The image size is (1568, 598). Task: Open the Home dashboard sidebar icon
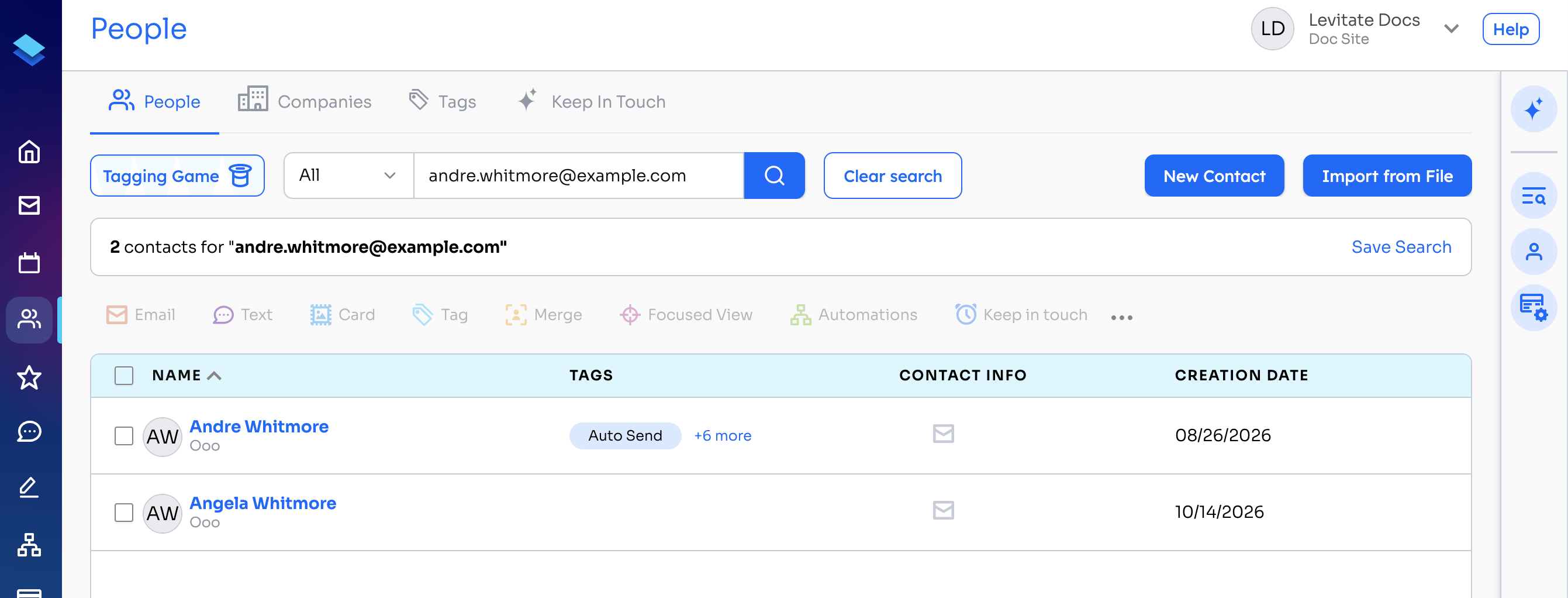pos(29,152)
